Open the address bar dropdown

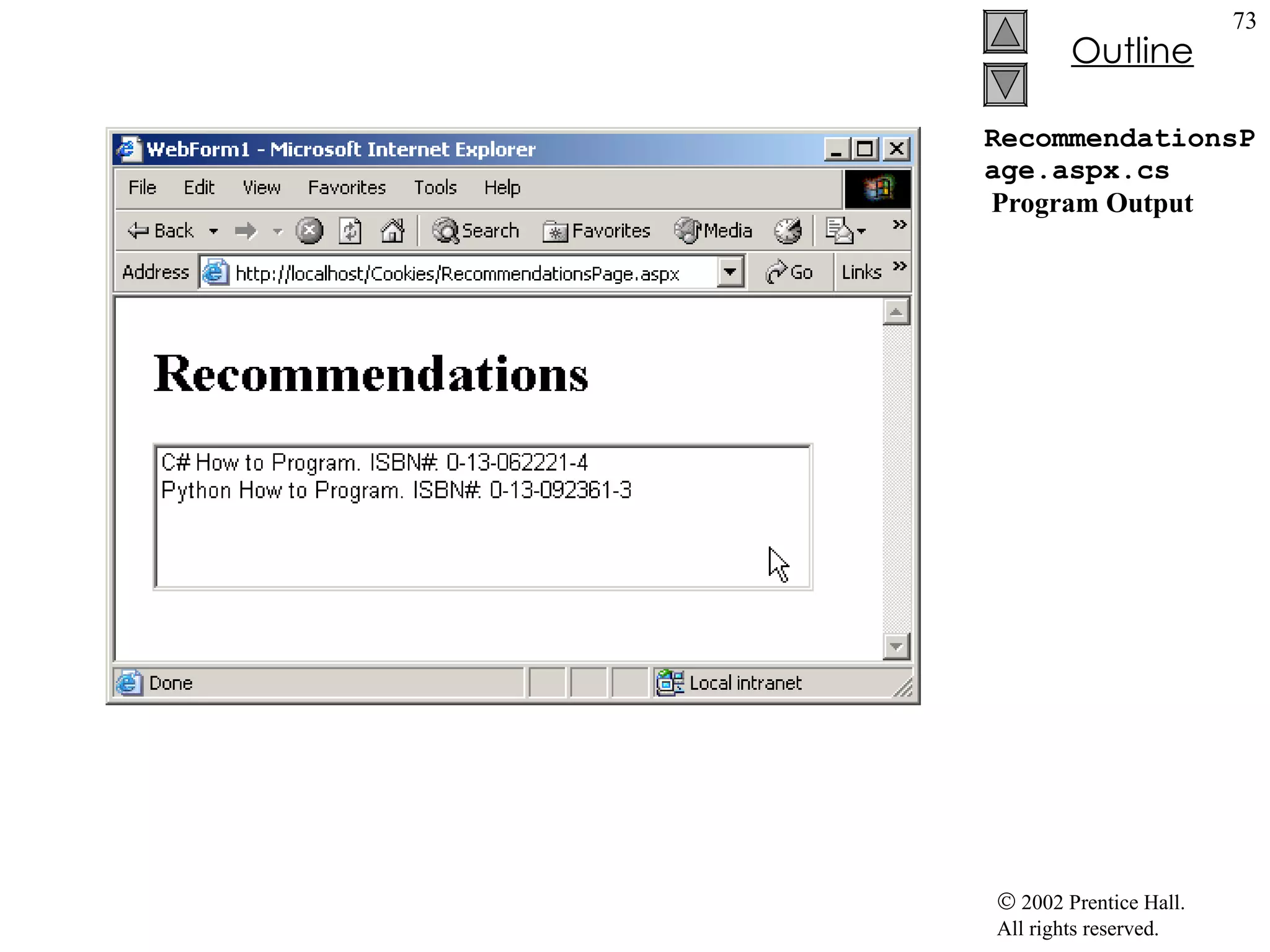(x=730, y=272)
